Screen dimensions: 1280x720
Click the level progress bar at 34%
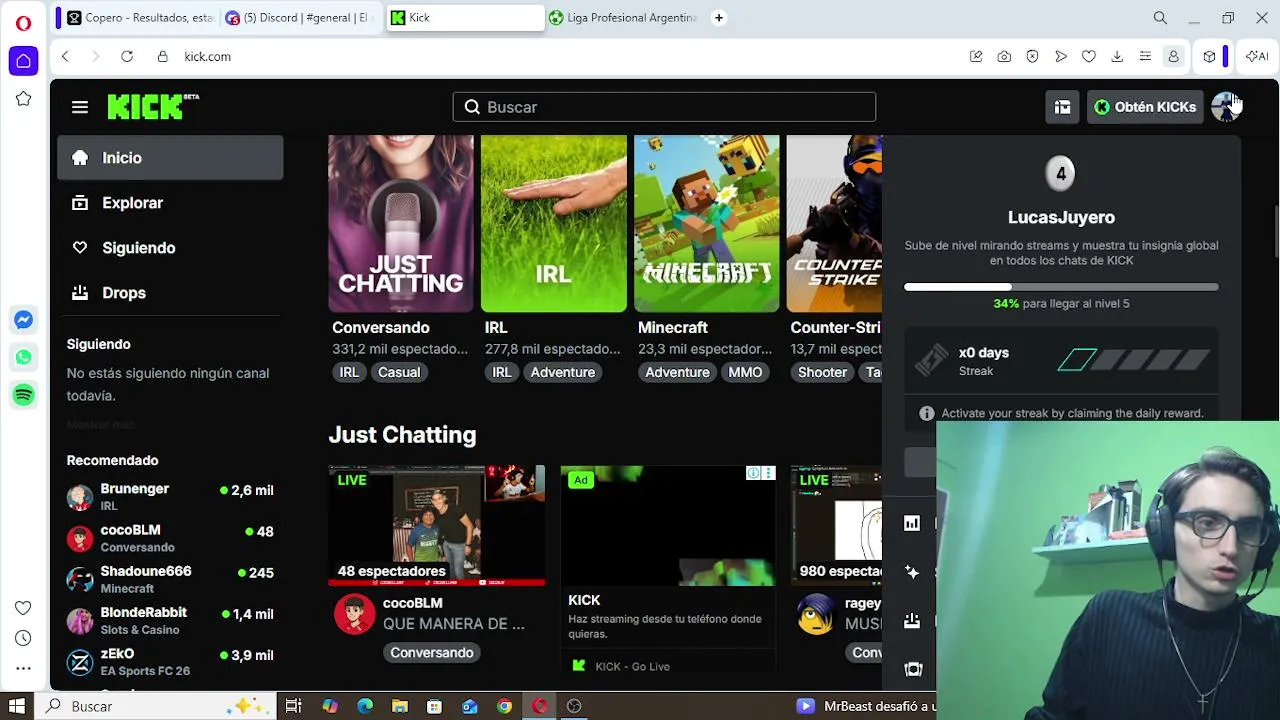[x=1061, y=287]
